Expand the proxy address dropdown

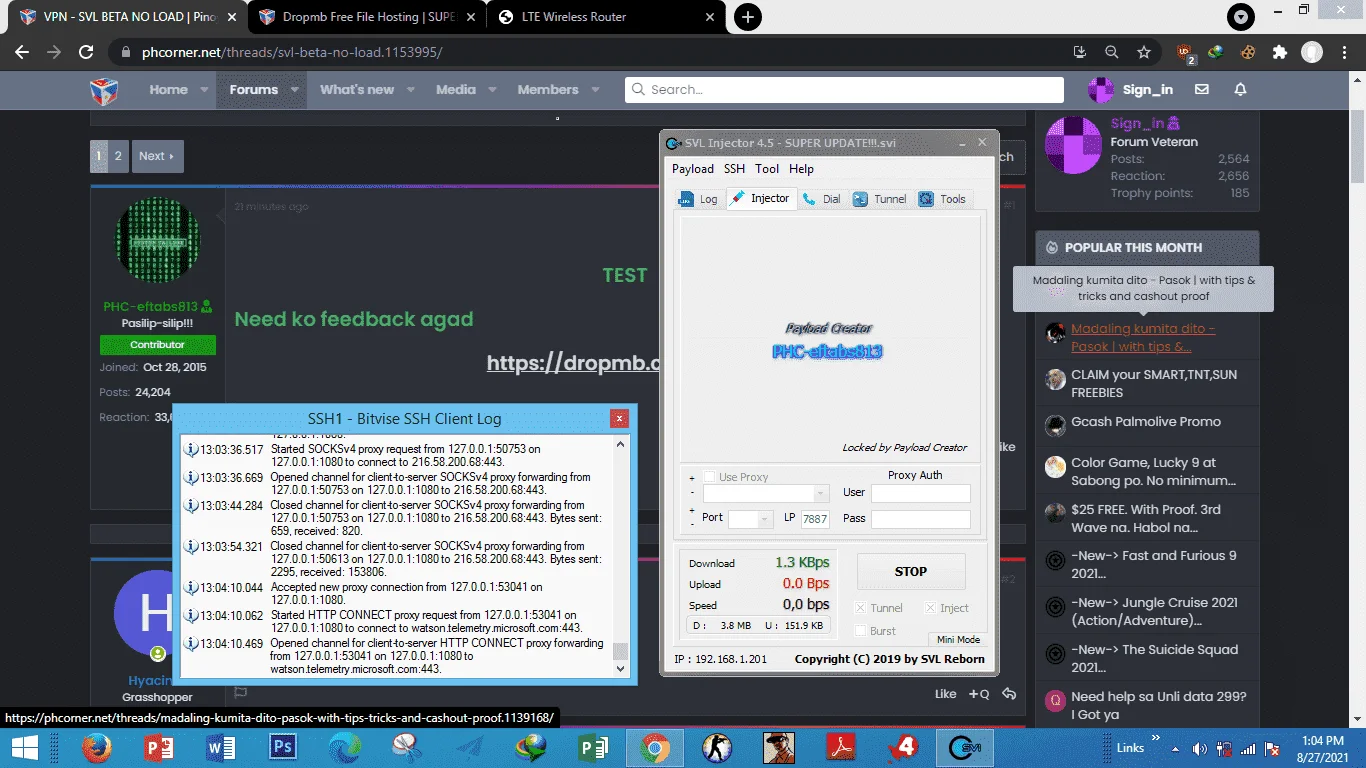point(821,494)
